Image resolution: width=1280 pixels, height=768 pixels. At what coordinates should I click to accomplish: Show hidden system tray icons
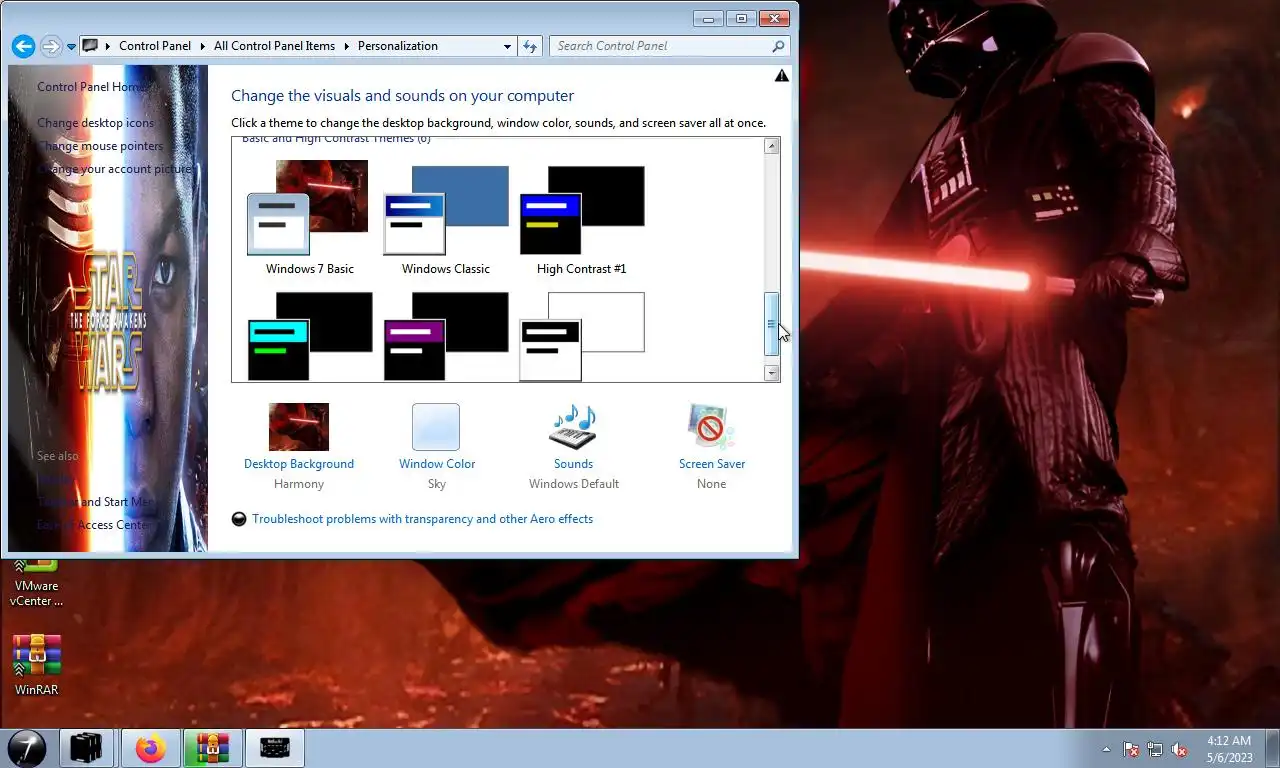point(1106,749)
